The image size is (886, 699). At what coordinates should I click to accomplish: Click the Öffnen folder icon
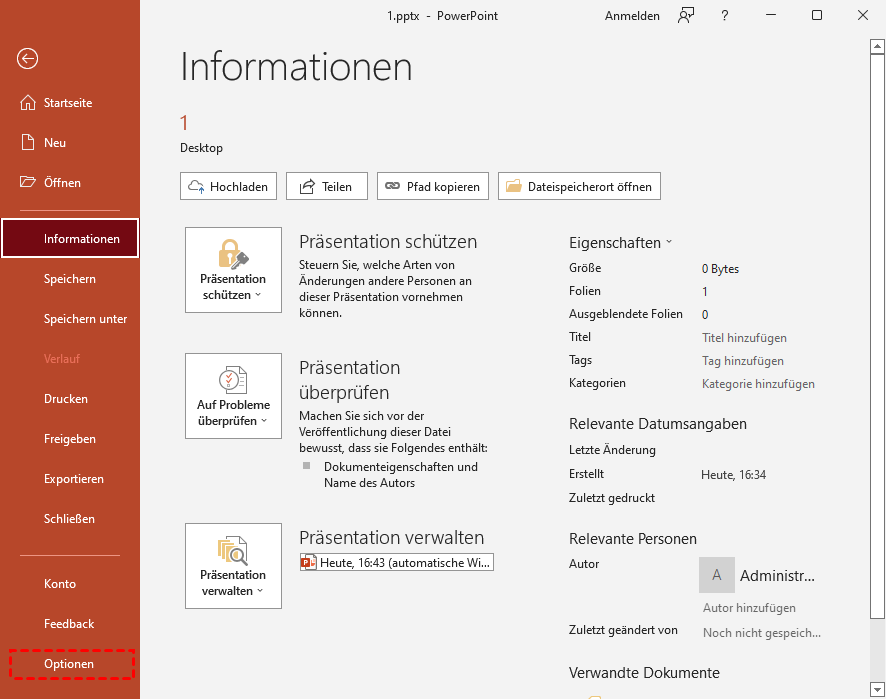[x=28, y=182]
